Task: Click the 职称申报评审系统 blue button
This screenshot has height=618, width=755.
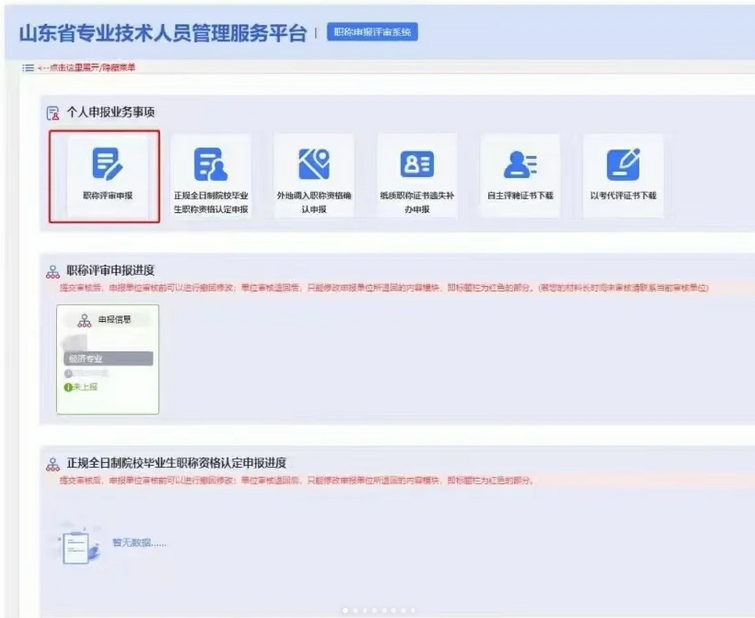Action: point(372,32)
